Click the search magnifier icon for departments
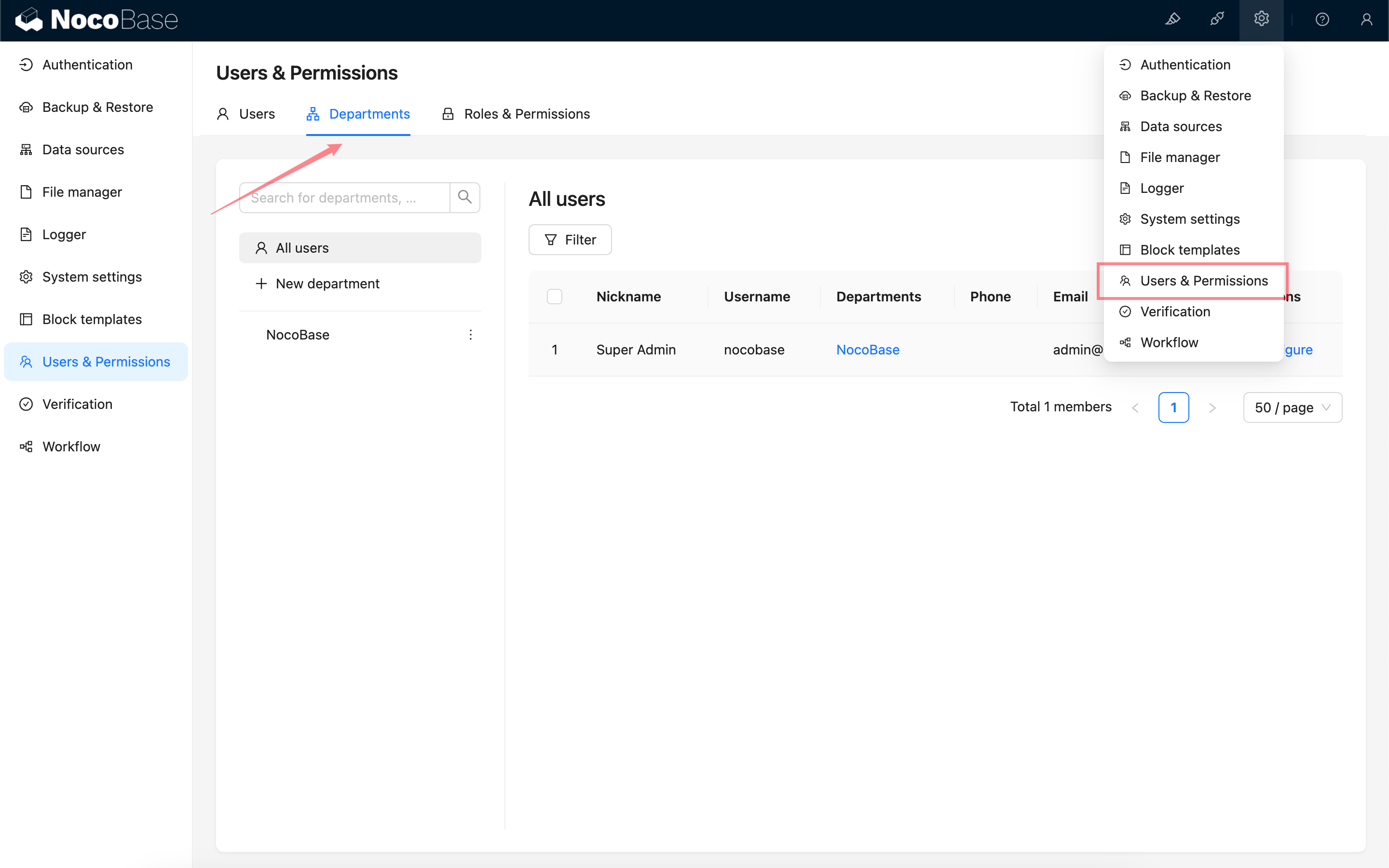This screenshot has height=868, width=1389. (464, 198)
